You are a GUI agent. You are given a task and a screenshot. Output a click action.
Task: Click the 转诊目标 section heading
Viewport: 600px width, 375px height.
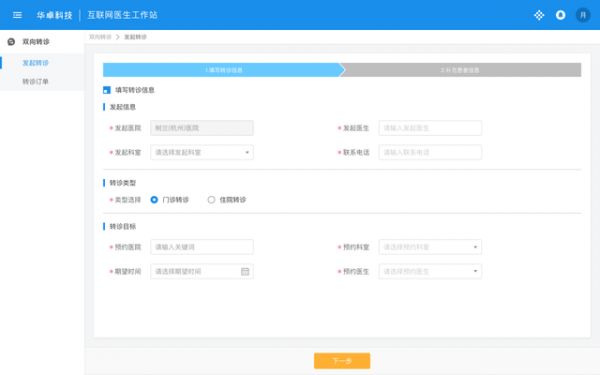point(122,227)
